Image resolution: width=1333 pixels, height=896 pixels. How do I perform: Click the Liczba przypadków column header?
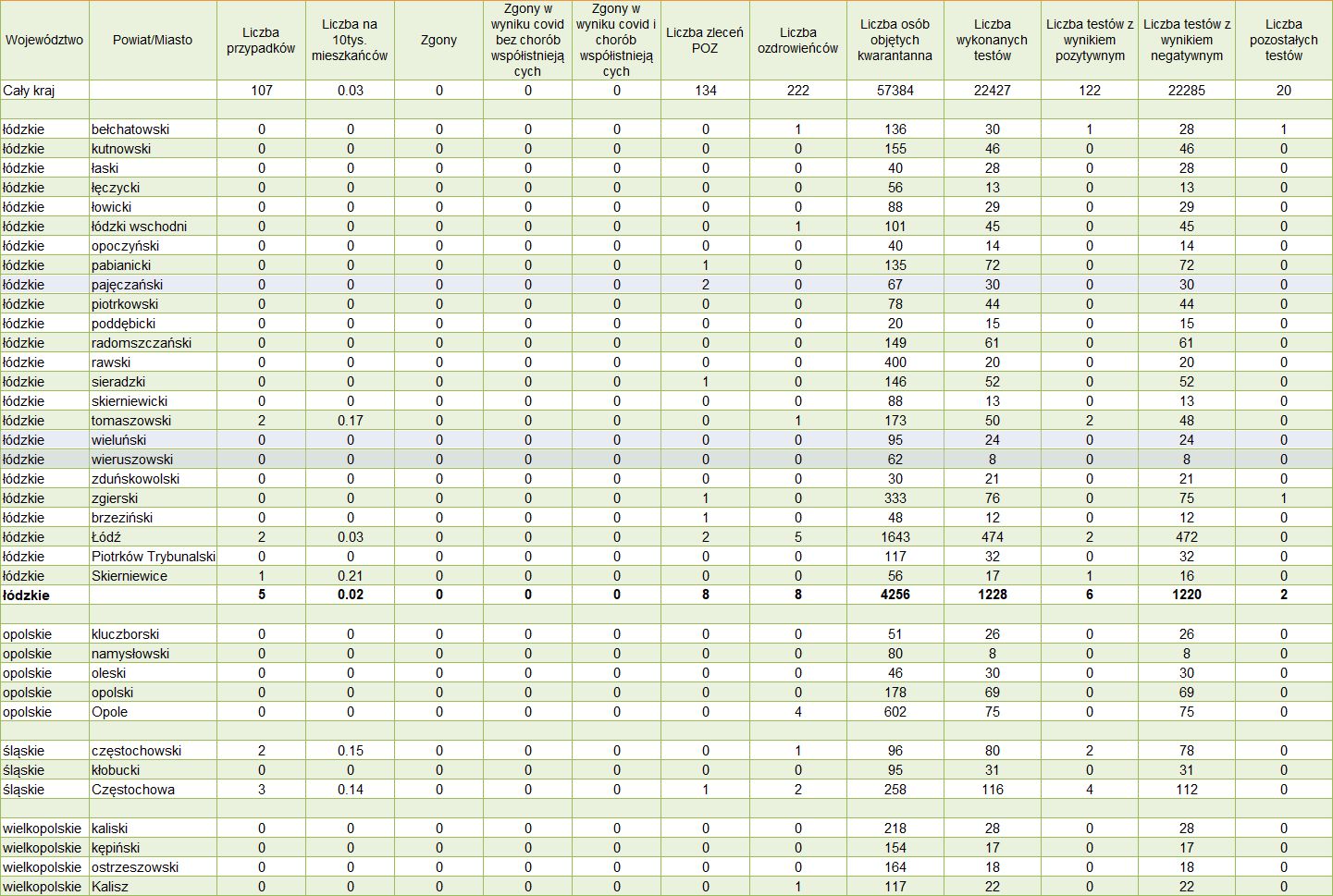click(x=261, y=40)
